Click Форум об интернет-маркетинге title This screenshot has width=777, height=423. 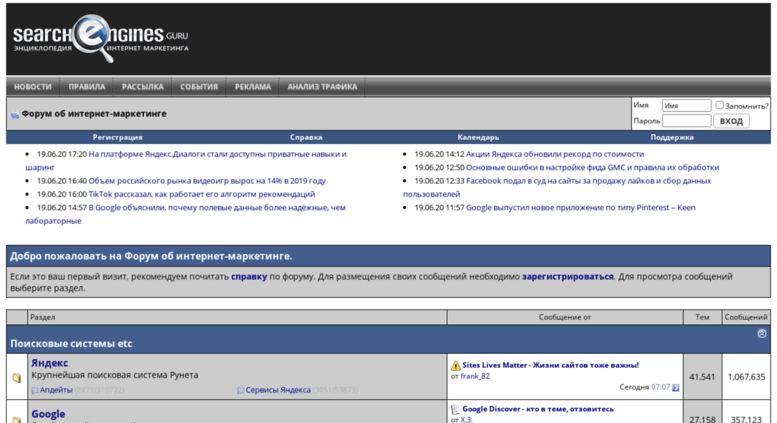point(94,114)
